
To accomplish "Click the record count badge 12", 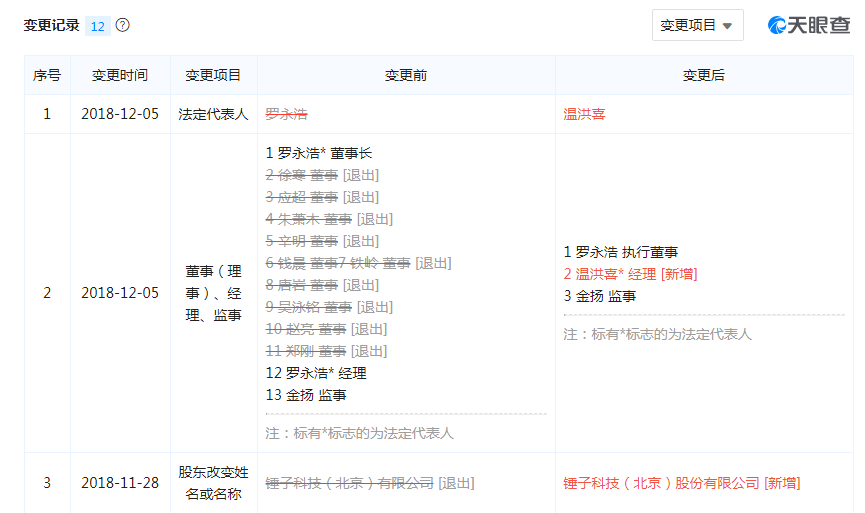I will point(98,26).
